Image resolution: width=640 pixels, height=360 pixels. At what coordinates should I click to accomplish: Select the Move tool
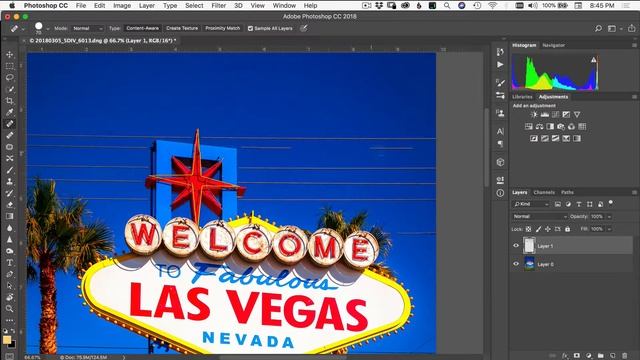(9, 54)
